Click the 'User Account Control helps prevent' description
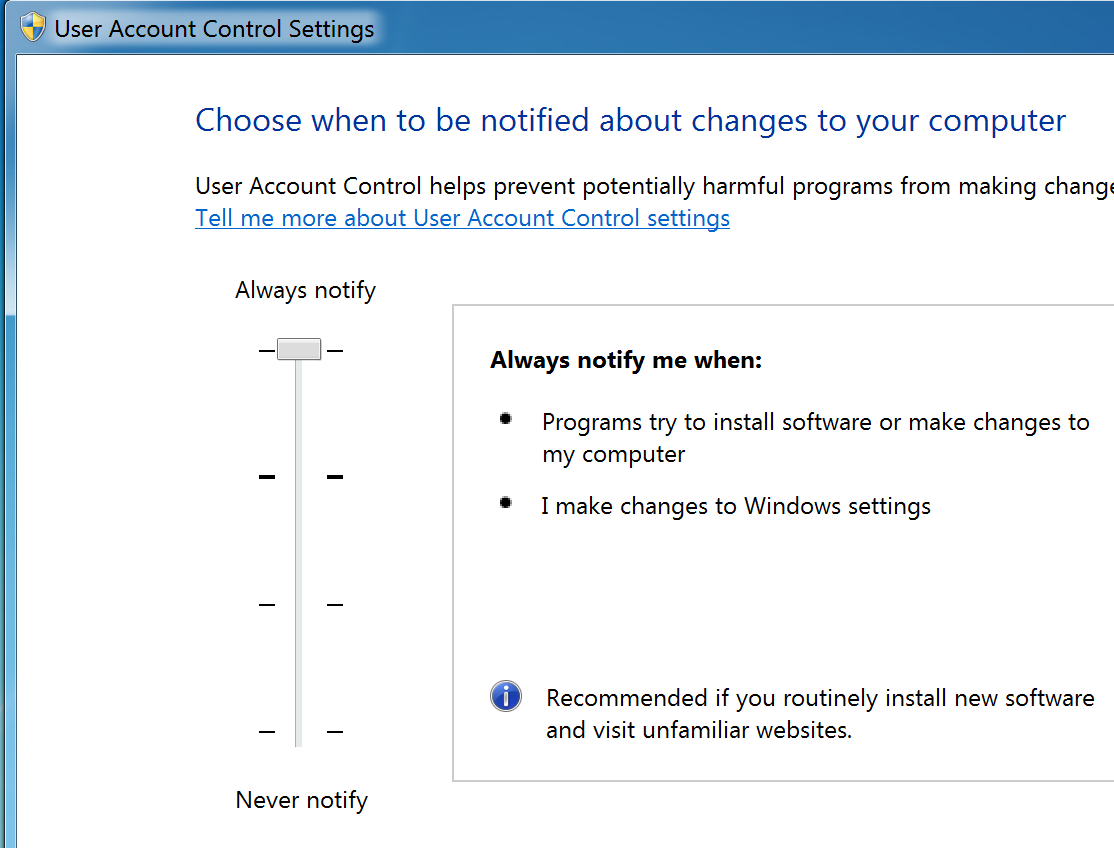 click(654, 186)
